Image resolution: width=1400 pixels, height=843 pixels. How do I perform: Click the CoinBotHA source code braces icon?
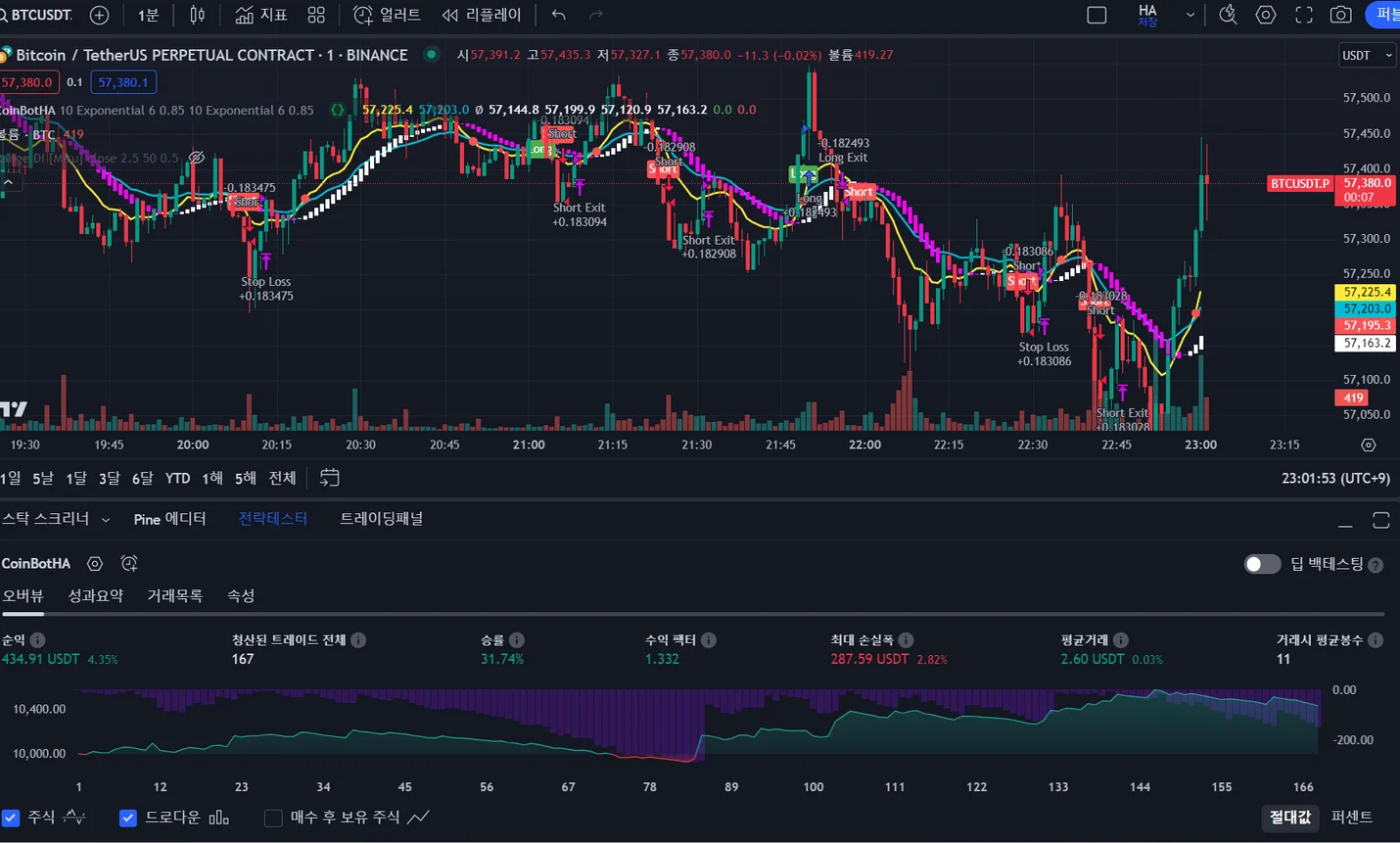click(x=338, y=110)
